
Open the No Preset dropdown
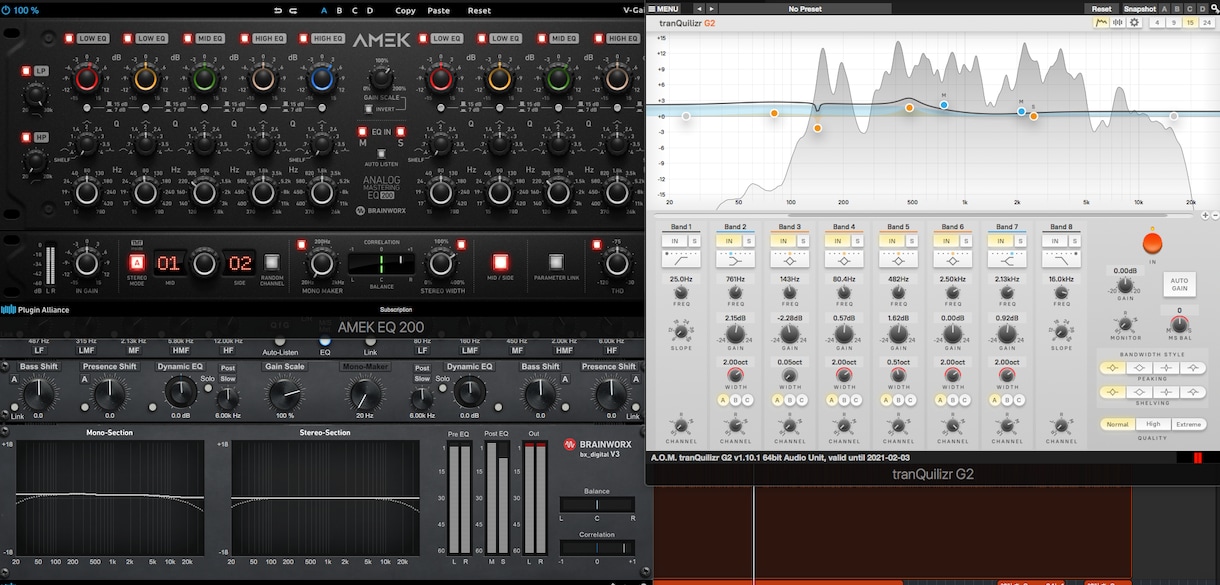click(805, 8)
